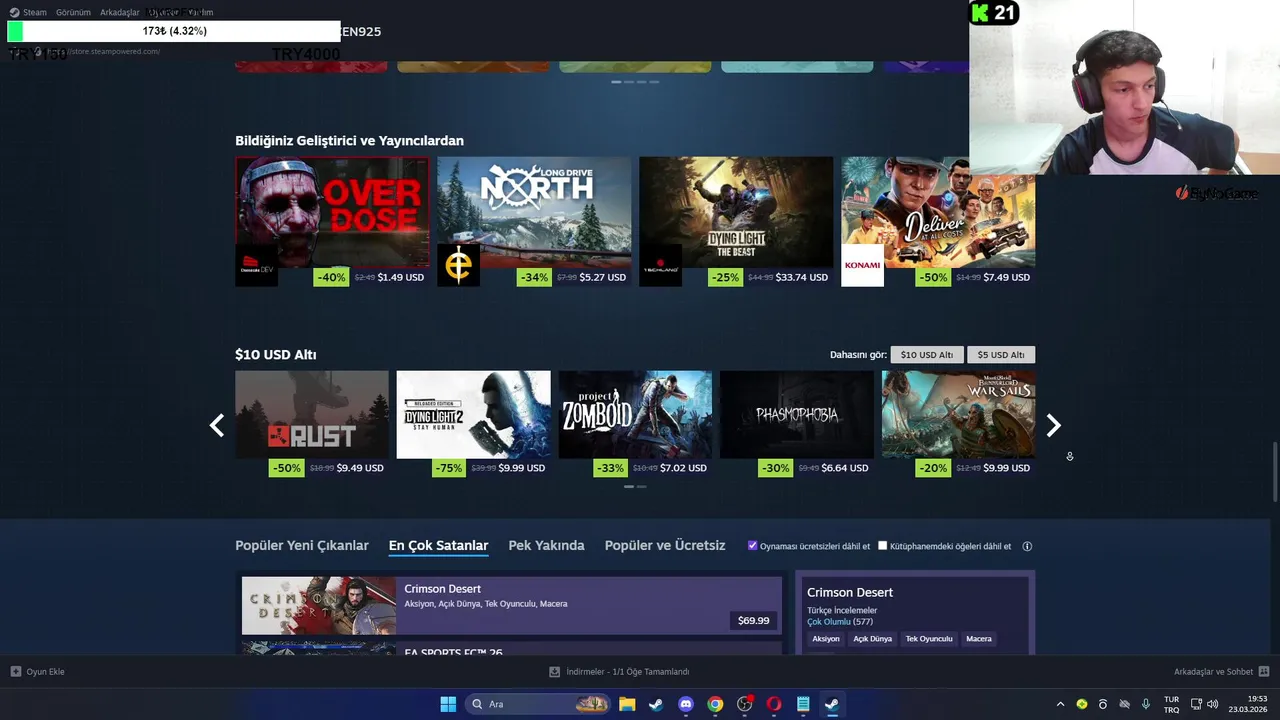Click the $10 USD Altı carousel page indicator
1280x720 pixels.
tap(635, 486)
